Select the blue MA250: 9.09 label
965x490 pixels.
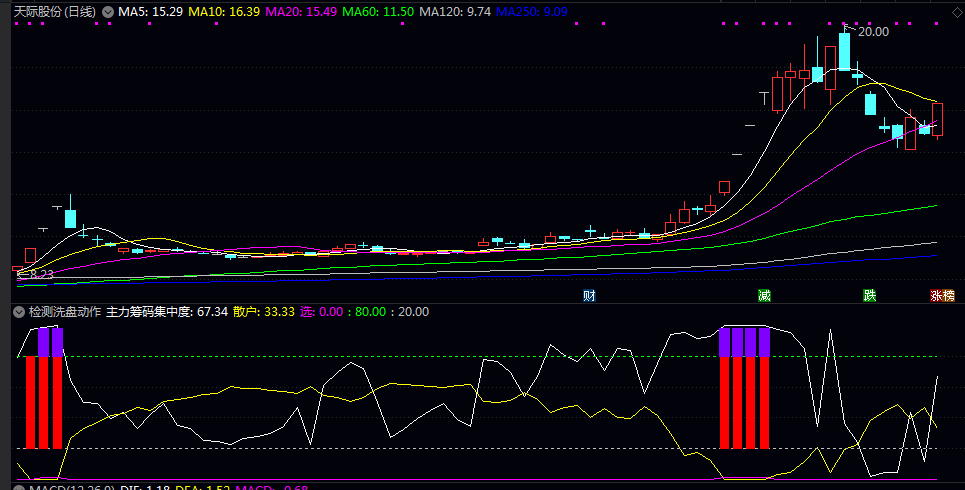(x=532, y=12)
